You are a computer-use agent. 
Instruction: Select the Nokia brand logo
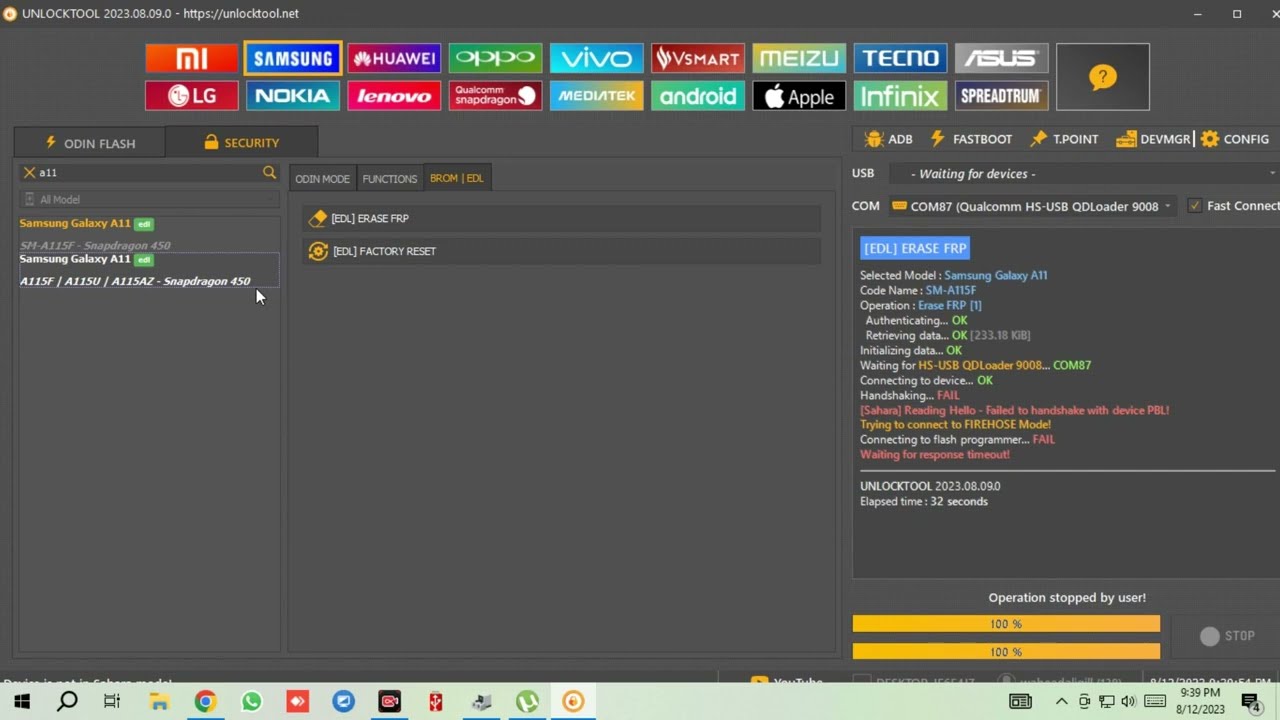point(293,96)
